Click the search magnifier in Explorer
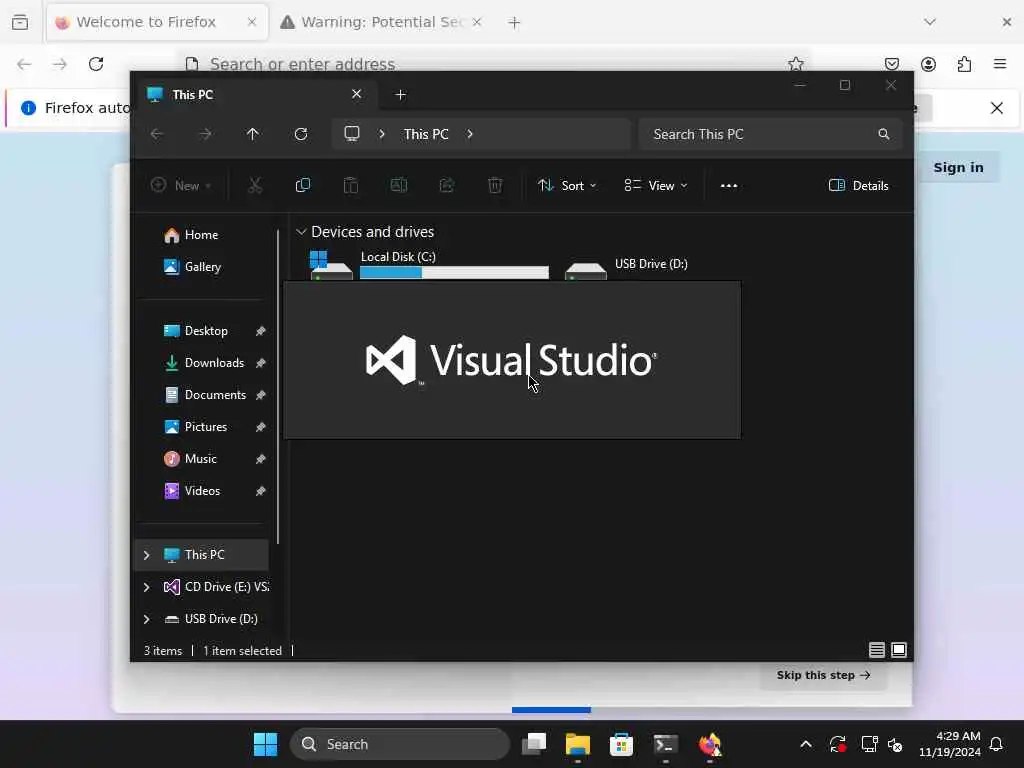The height and width of the screenshot is (768, 1024). pyautogui.click(x=884, y=134)
